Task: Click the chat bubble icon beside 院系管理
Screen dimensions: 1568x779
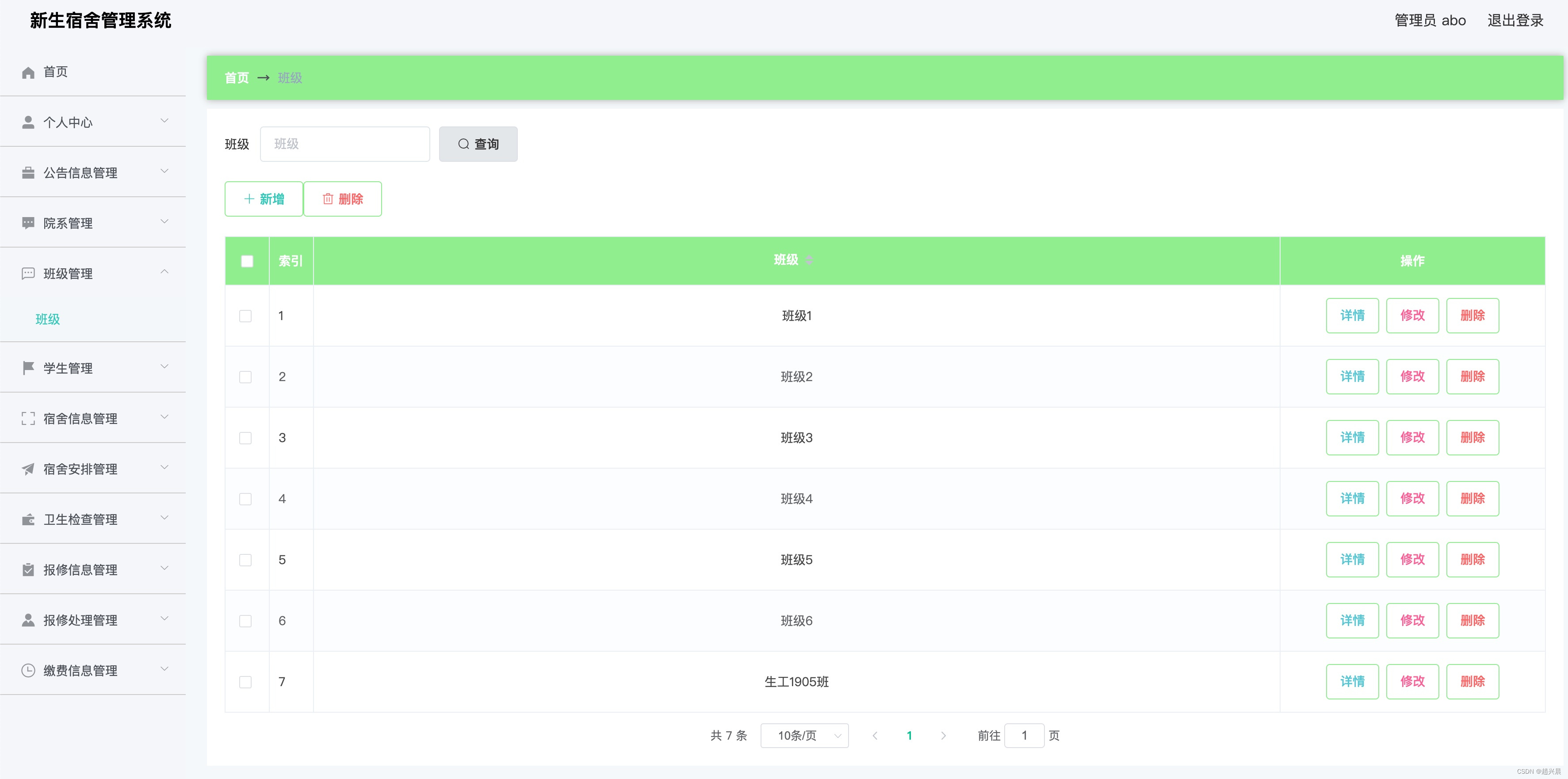Action: click(28, 223)
